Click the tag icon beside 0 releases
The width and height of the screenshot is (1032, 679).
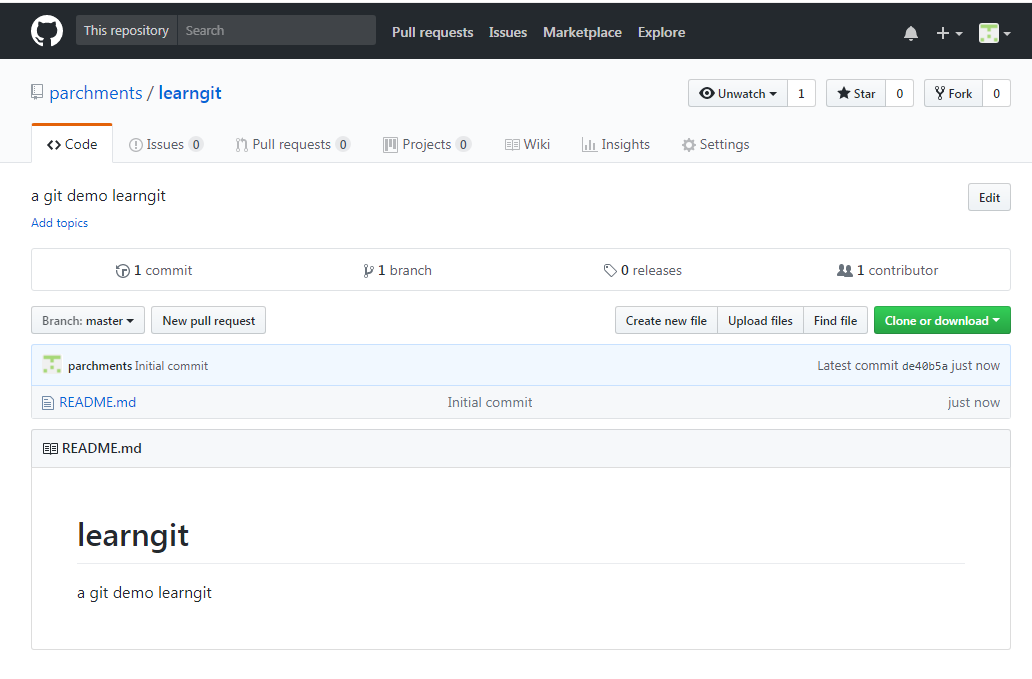coord(610,270)
